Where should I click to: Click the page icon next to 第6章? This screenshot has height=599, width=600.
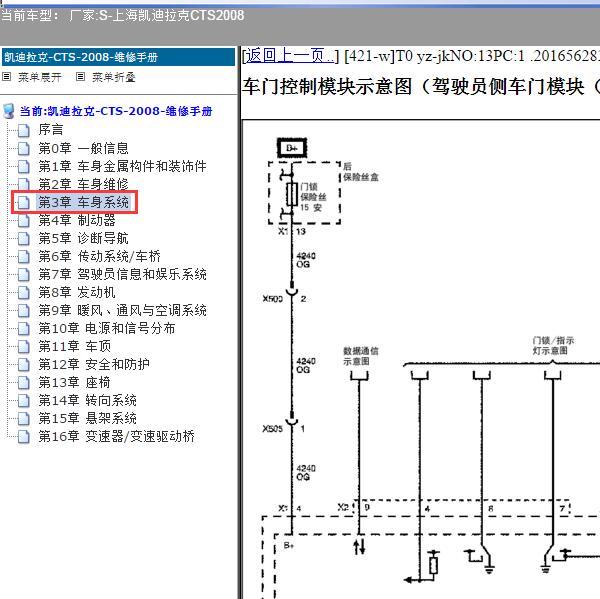(x=24, y=256)
